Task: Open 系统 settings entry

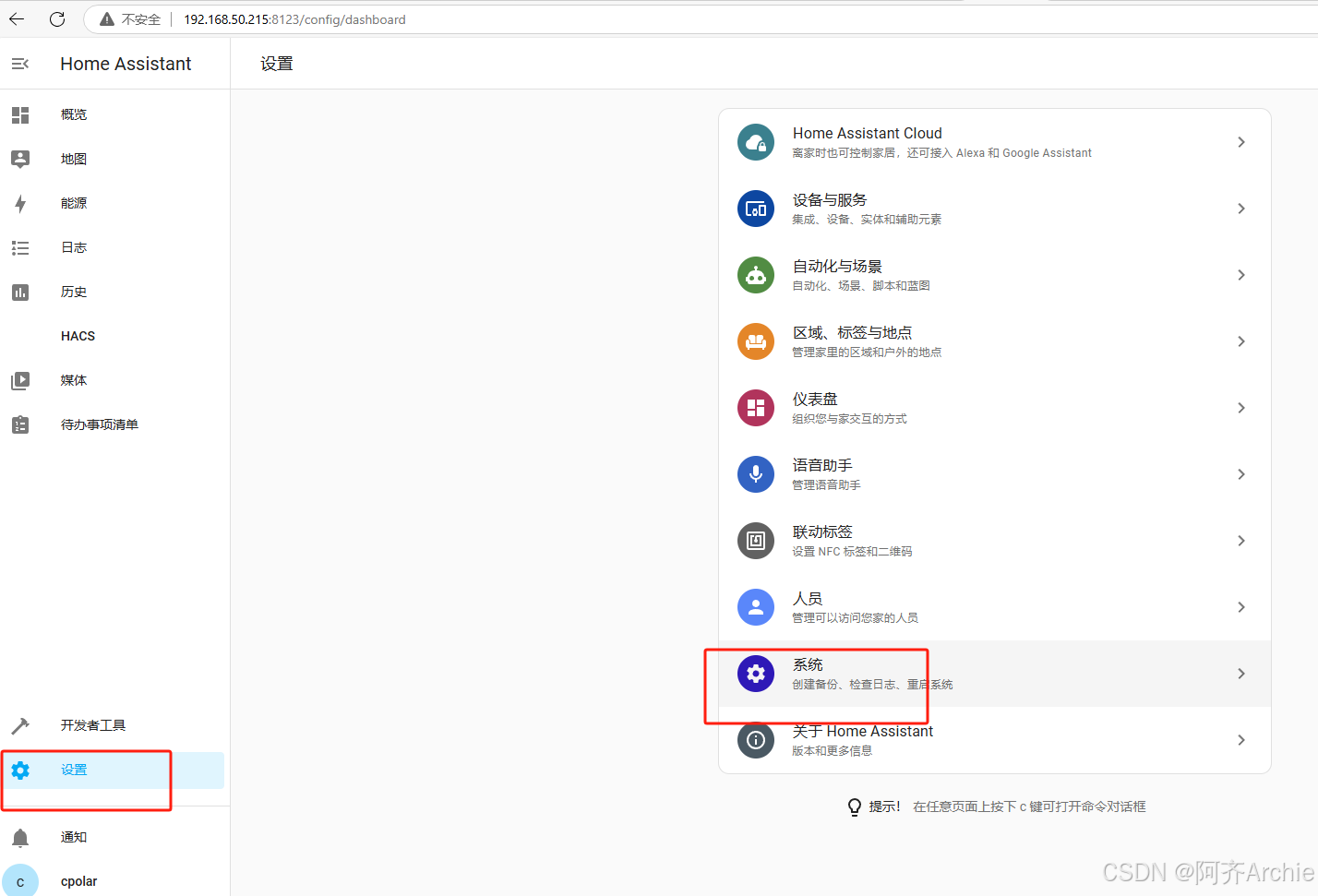Action: [x=995, y=674]
